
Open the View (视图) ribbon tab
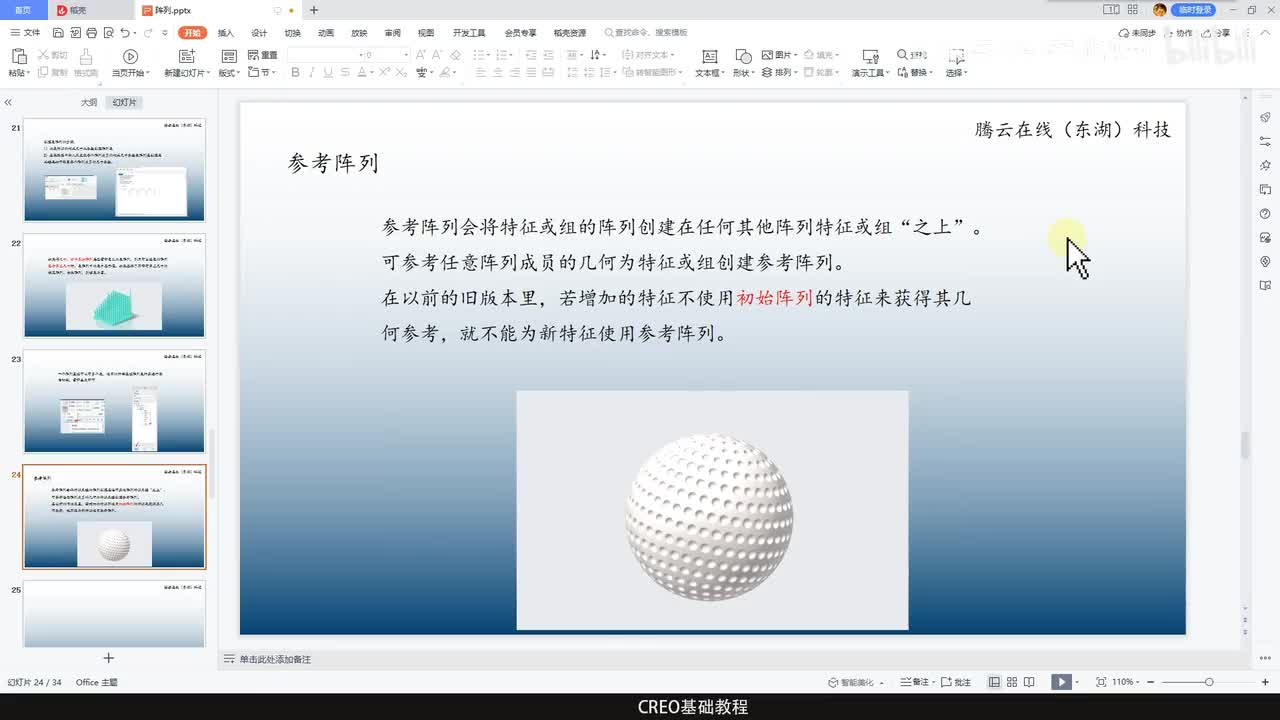(x=426, y=33)
